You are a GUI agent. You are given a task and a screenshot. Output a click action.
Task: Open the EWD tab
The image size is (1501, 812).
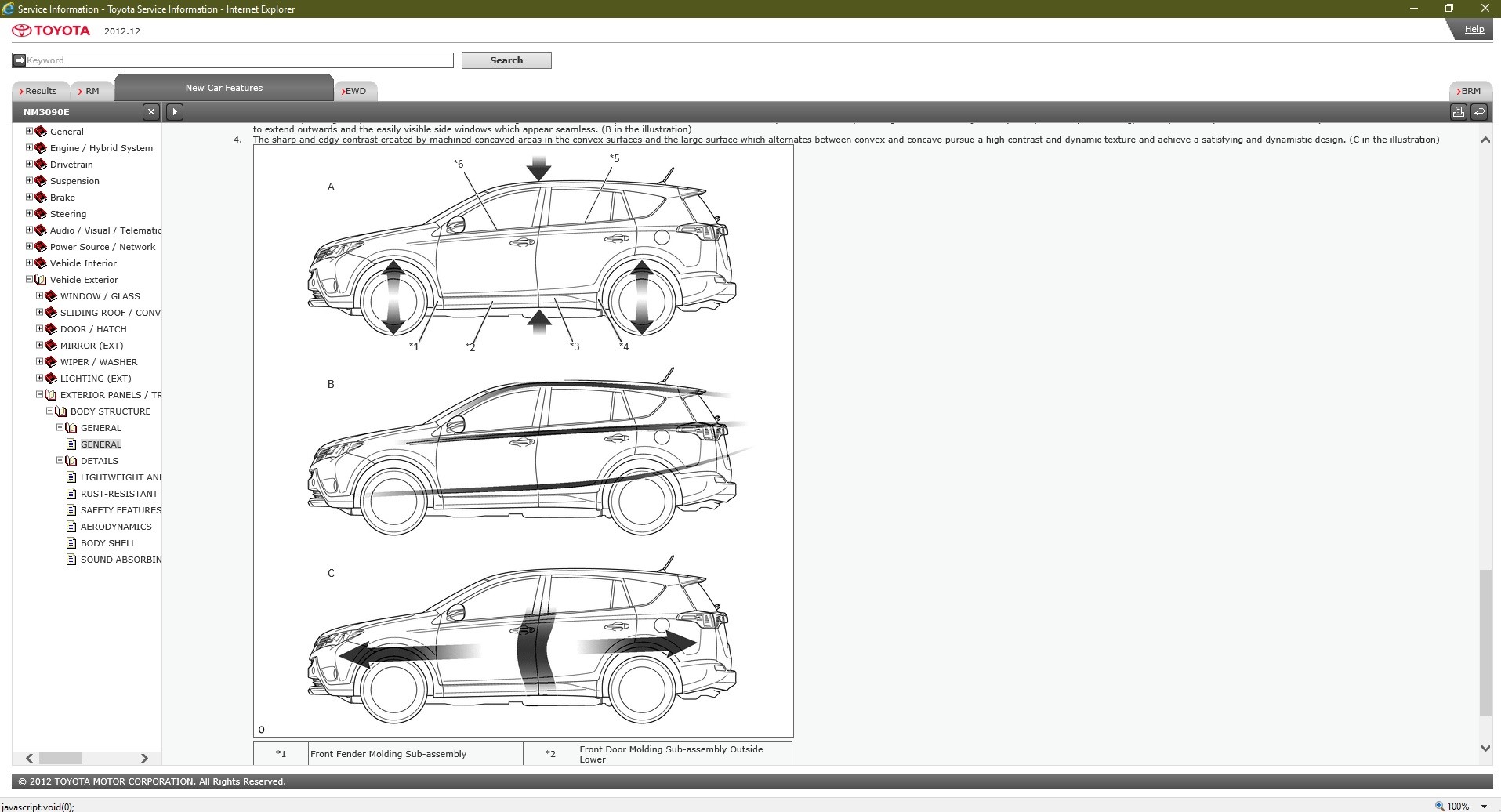pyautogui.click(x=356, y=91)
